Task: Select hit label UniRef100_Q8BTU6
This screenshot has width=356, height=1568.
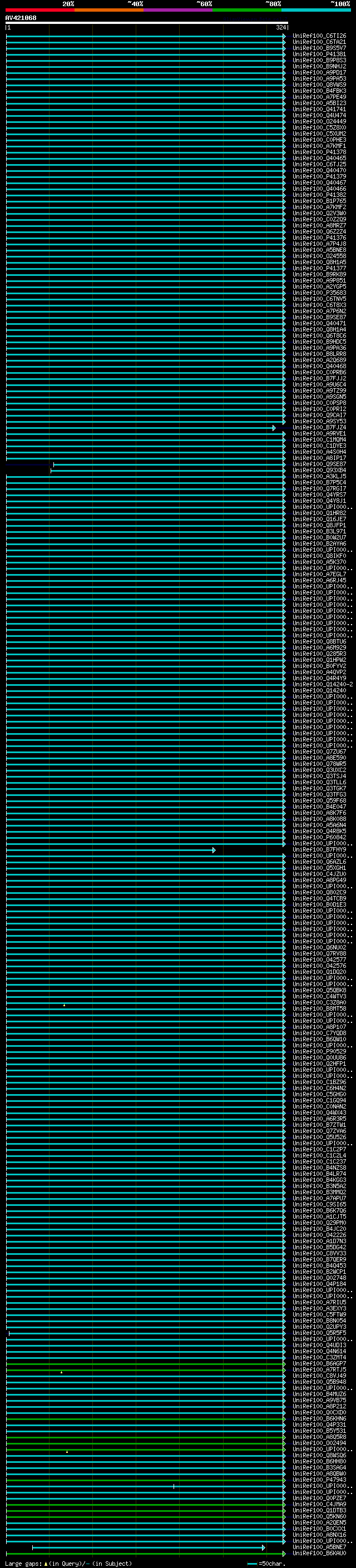Action: (x=319, y=642)
